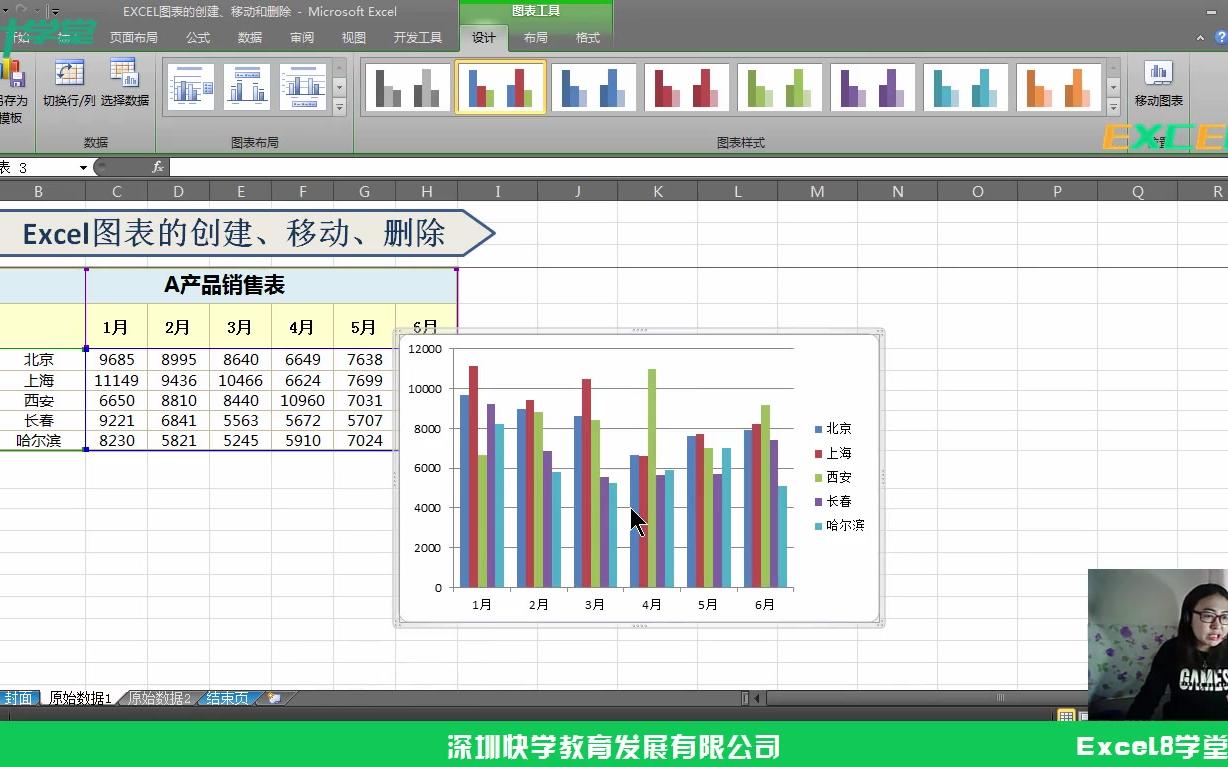Viewport: 1228px width, 767px height.
Task: Select the first chart layout thumbnail
Action: [191, 87]
